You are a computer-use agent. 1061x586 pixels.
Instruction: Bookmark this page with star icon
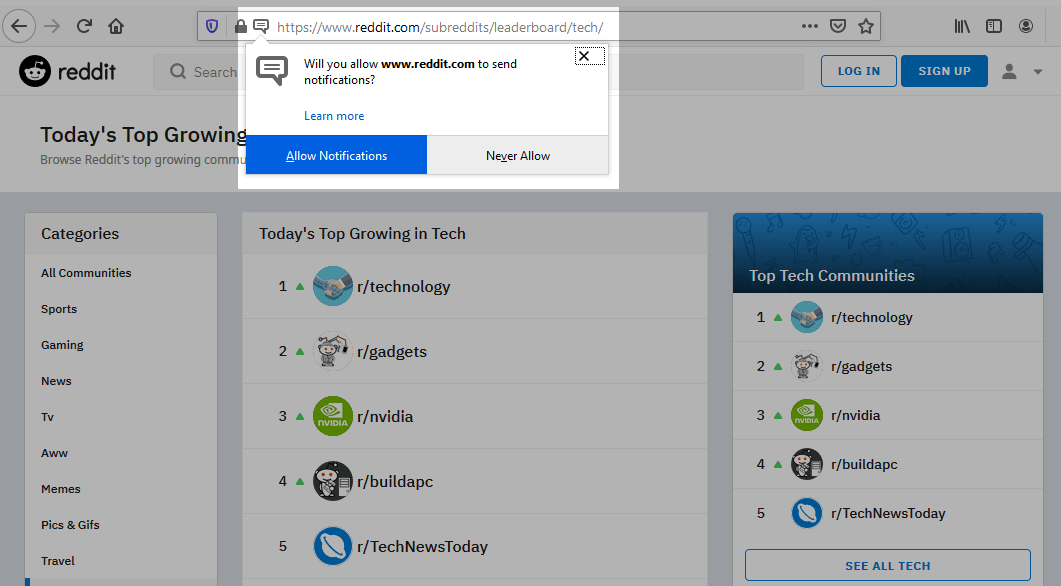click(866, 26)
